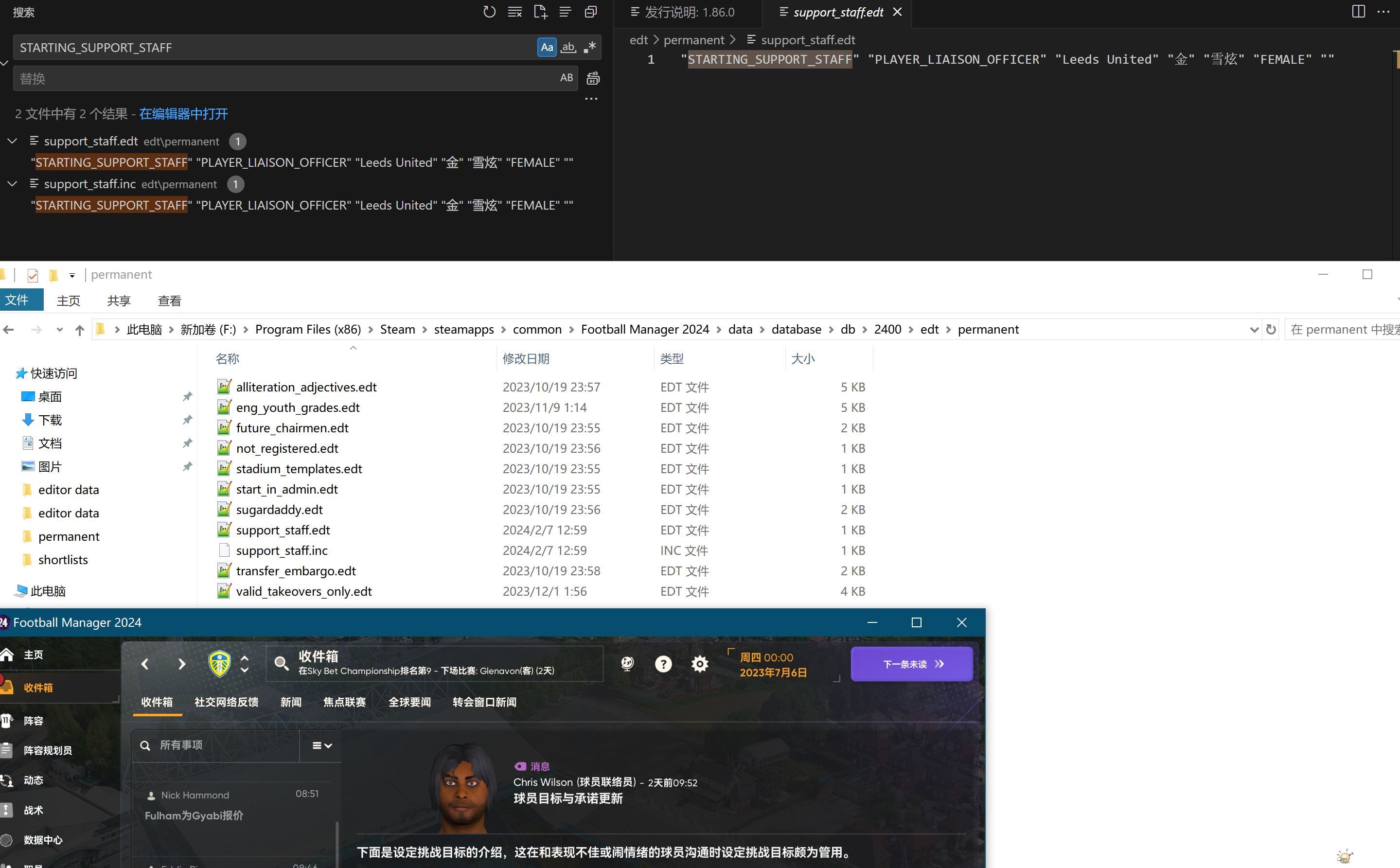
Task: Click the 下一条未读 continue button
Action: point(911,664)
